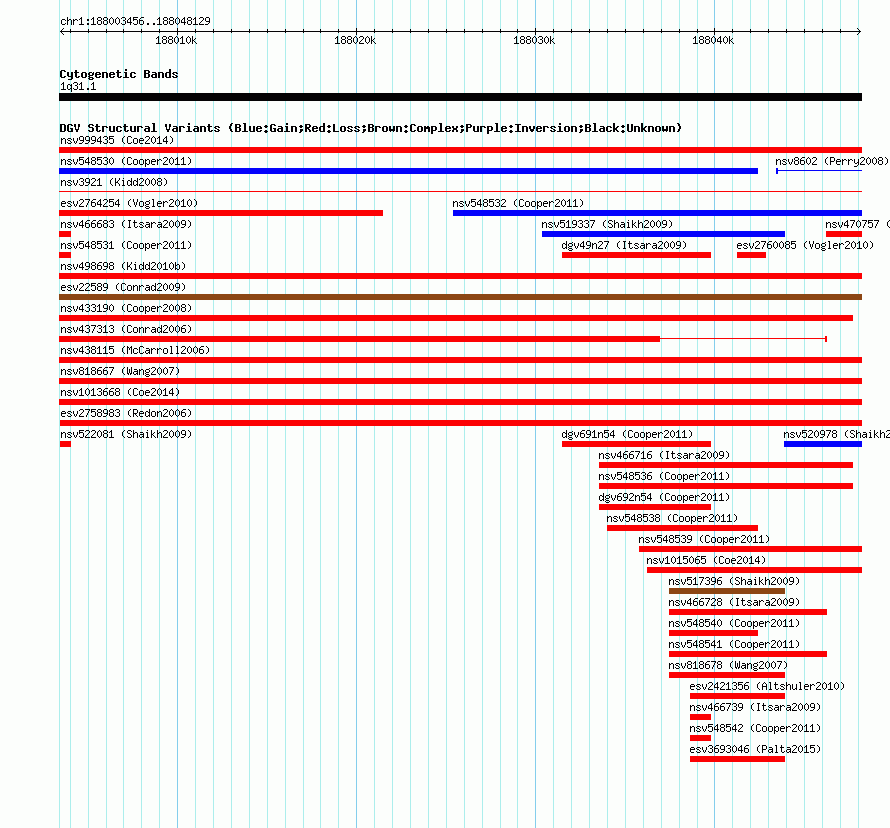Click nsv466683 (Itsara2009) label
890x828 pixels.
[126, 224]
